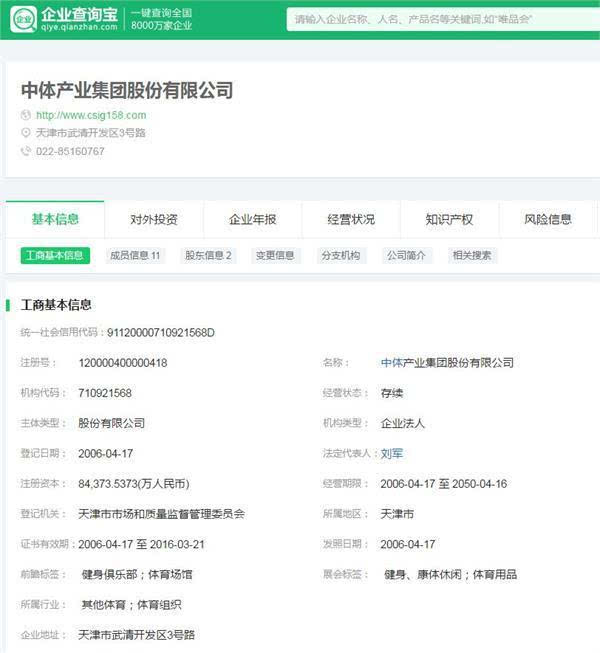Image resolution: width=600 pixels, height=653 pixels.
Task: Switch to the 对外投资 tab
Action: (x=154, y=219)
